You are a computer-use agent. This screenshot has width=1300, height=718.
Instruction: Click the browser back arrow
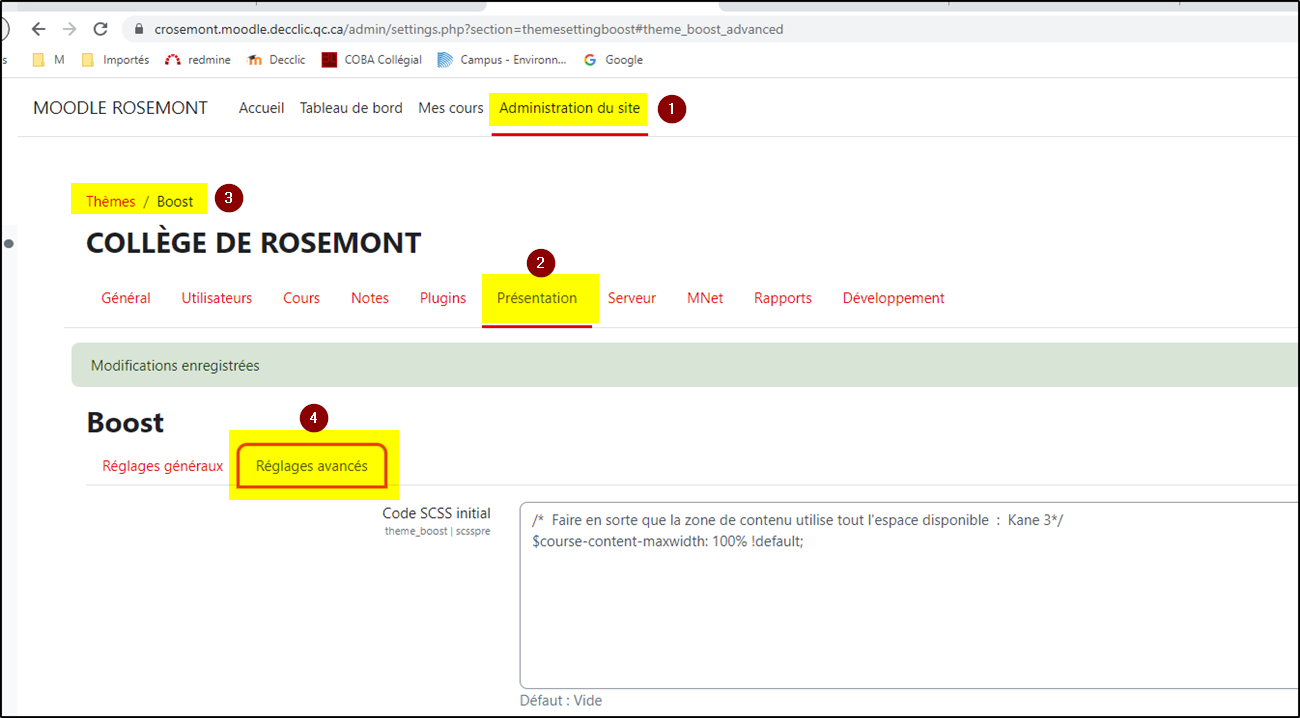tap(38, 29)
